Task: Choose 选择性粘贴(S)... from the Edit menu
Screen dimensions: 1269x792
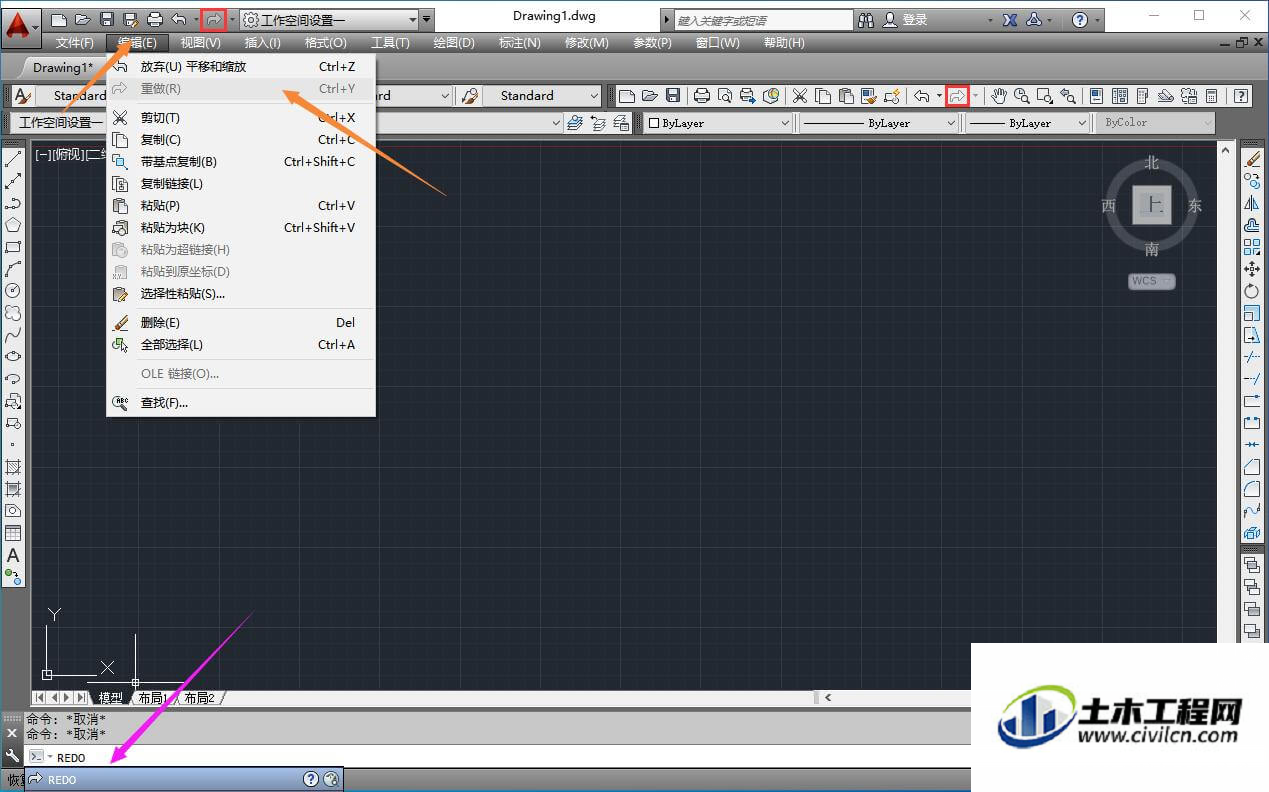Action: pyautogui.click(x=240, y=294)
